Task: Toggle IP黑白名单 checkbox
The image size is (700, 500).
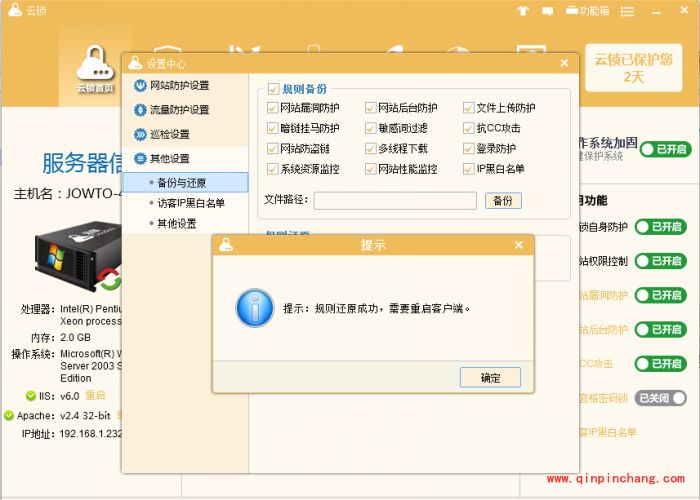Action: pyautogui.click(x=468, y=169)
